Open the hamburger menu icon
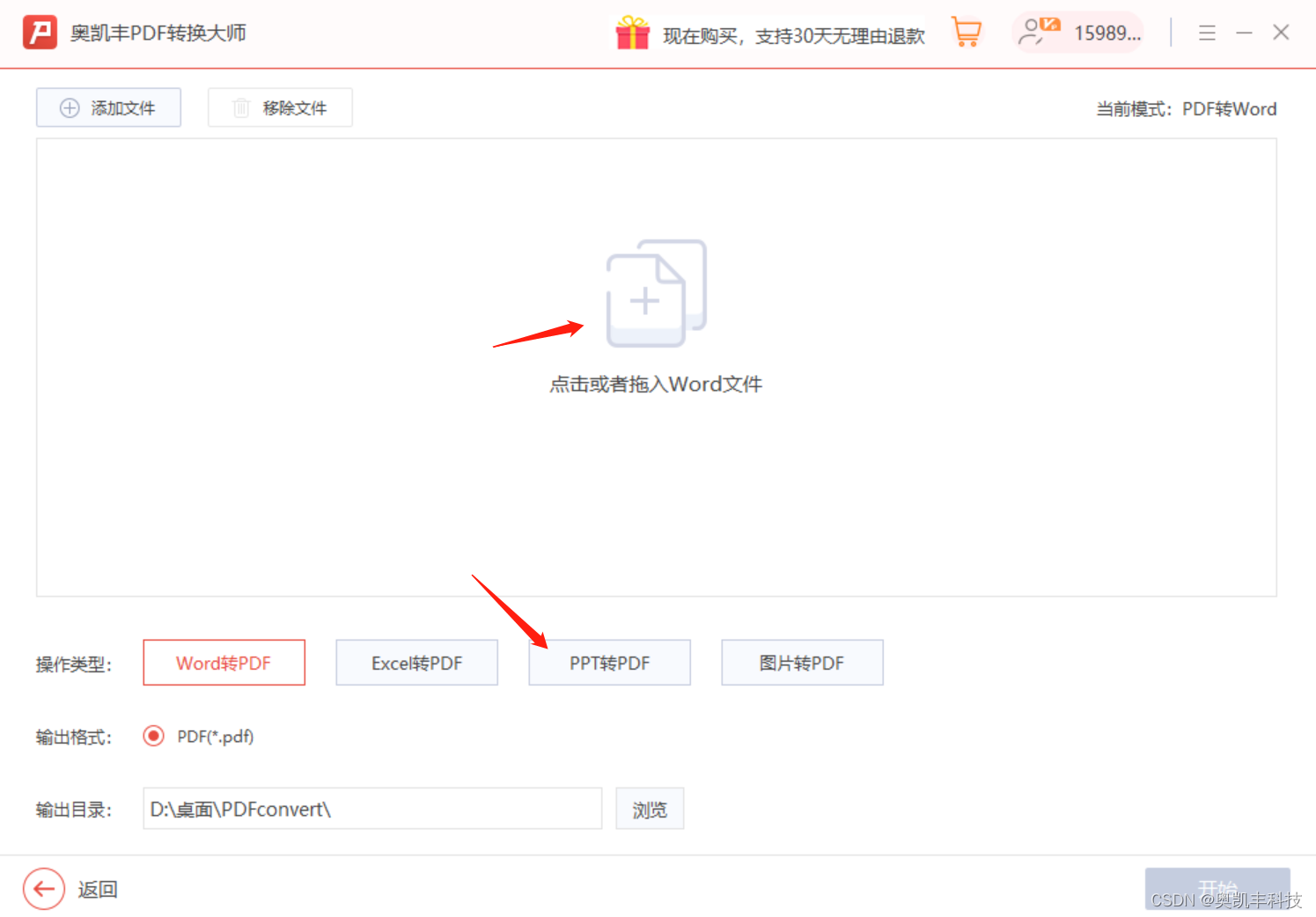 1207,33
